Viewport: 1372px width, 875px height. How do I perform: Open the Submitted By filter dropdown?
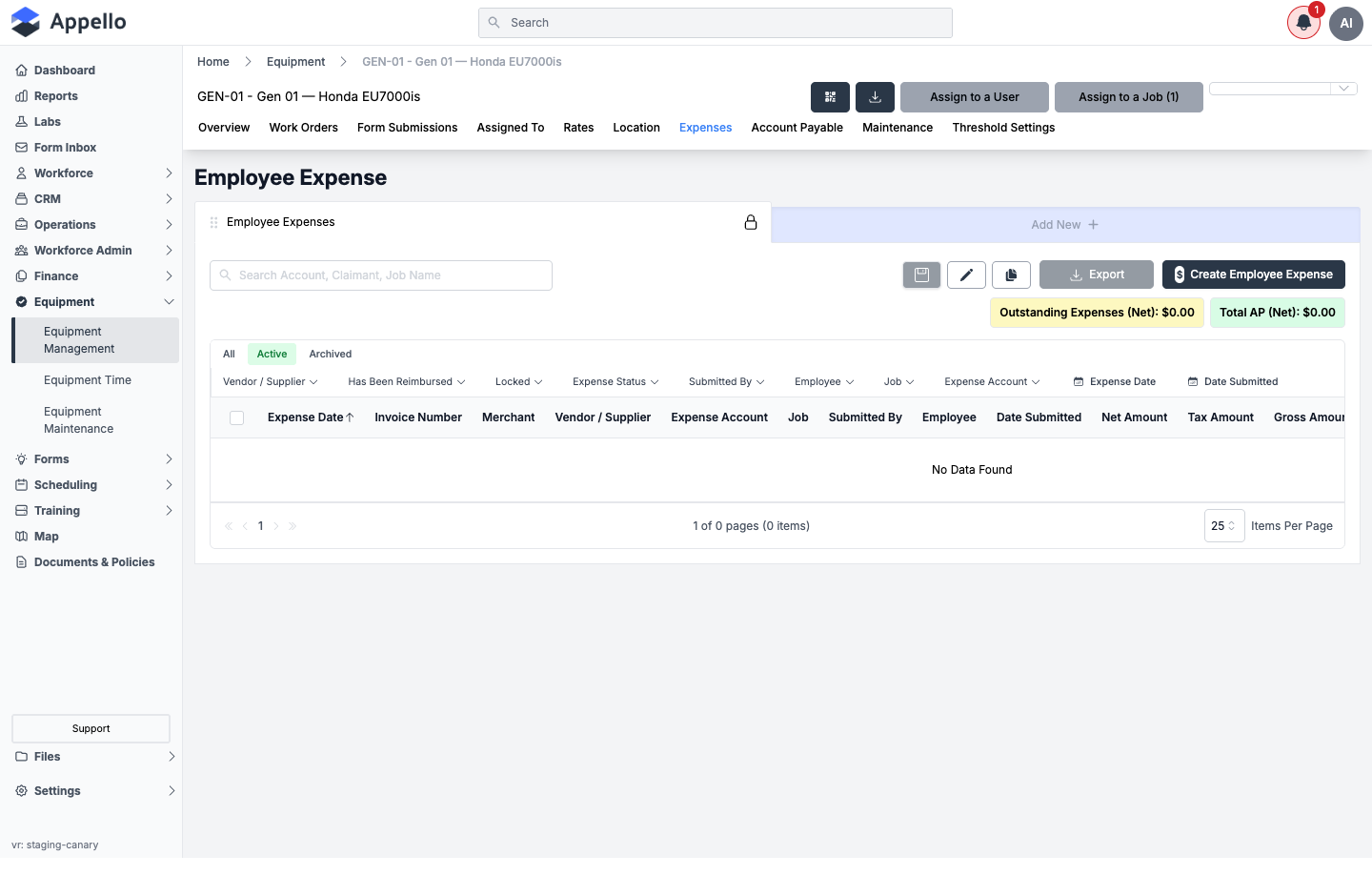click(x=727, y=382)
